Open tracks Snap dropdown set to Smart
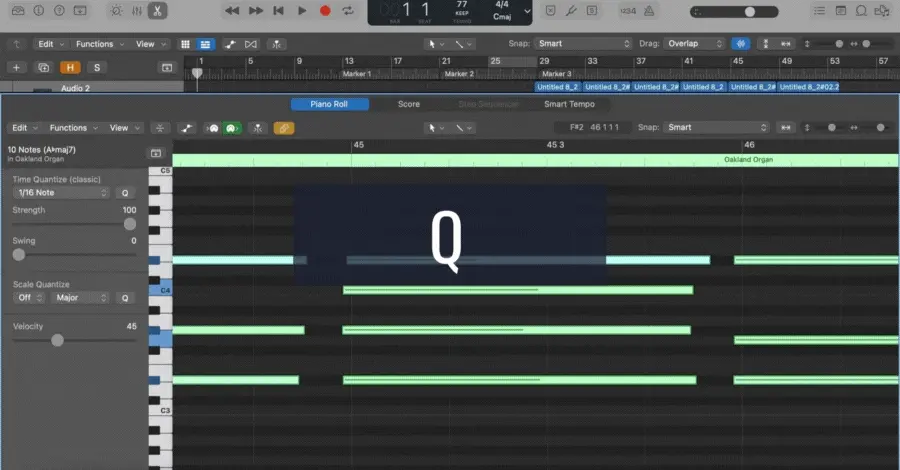 583,44
